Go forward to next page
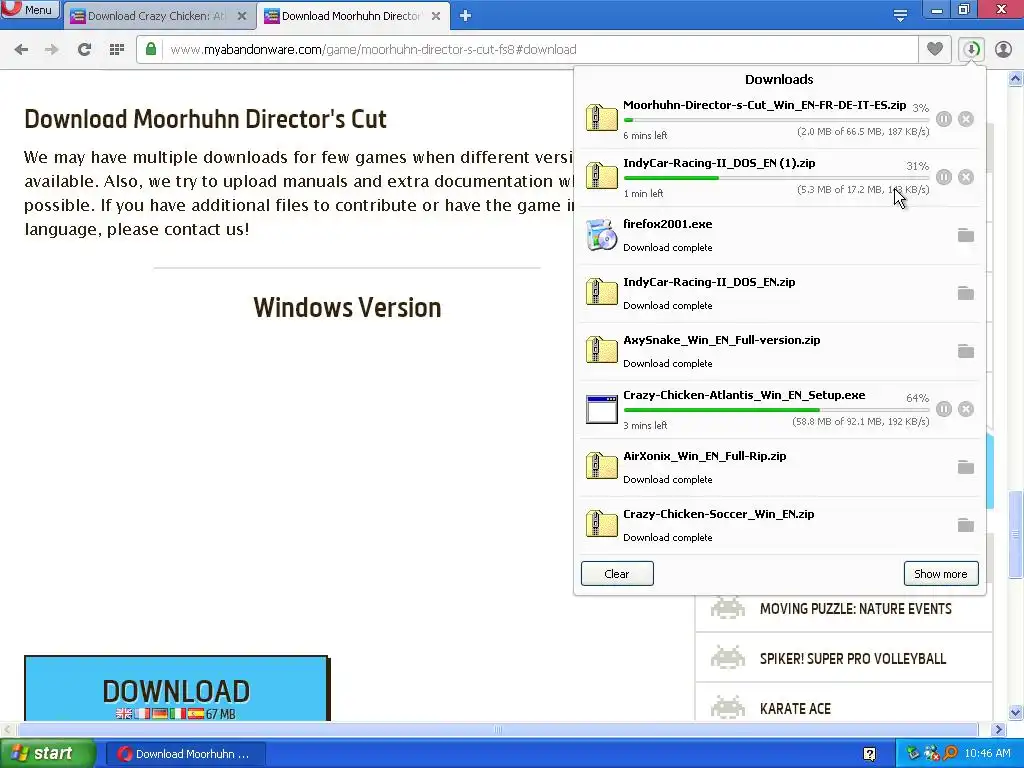This screenshot has width=1024, height=768. [x=52, y=50]
